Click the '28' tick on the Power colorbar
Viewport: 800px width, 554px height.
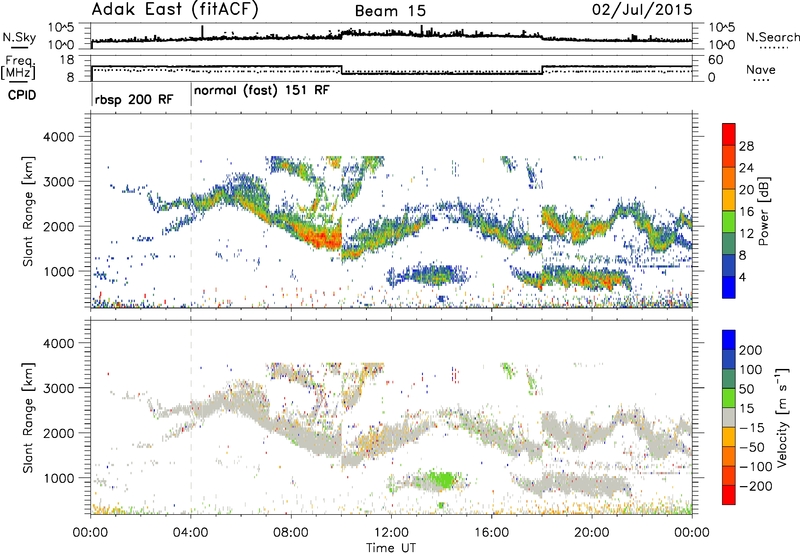746,146
